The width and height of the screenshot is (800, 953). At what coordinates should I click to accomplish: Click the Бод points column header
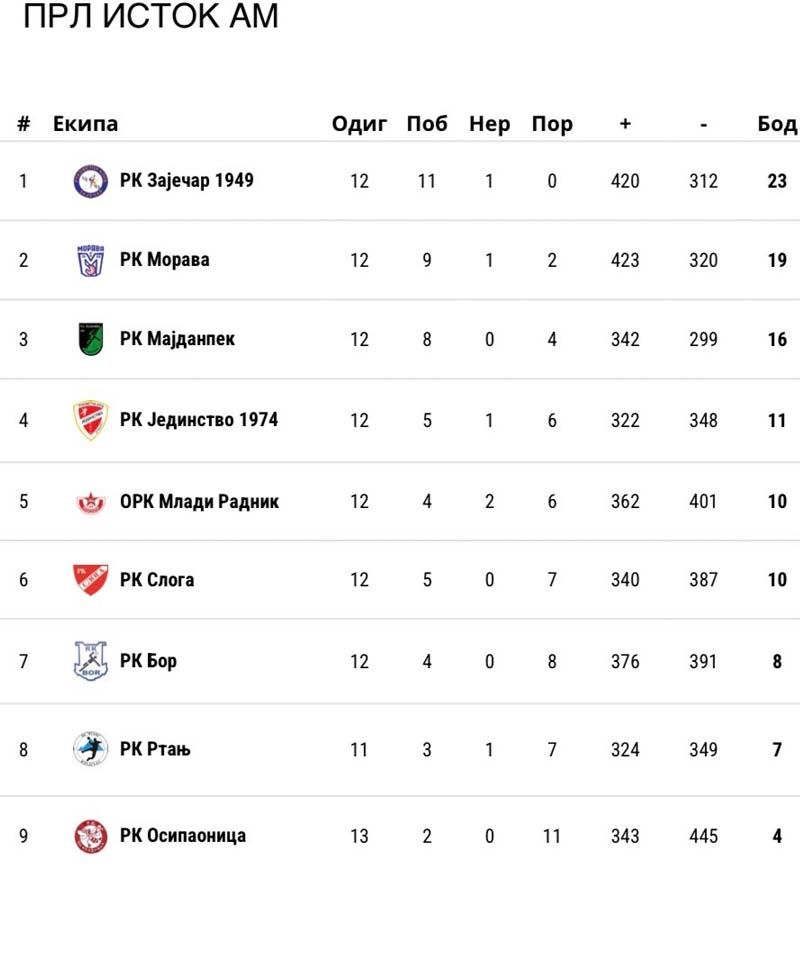pyautogui.click(x=777, y=124)
